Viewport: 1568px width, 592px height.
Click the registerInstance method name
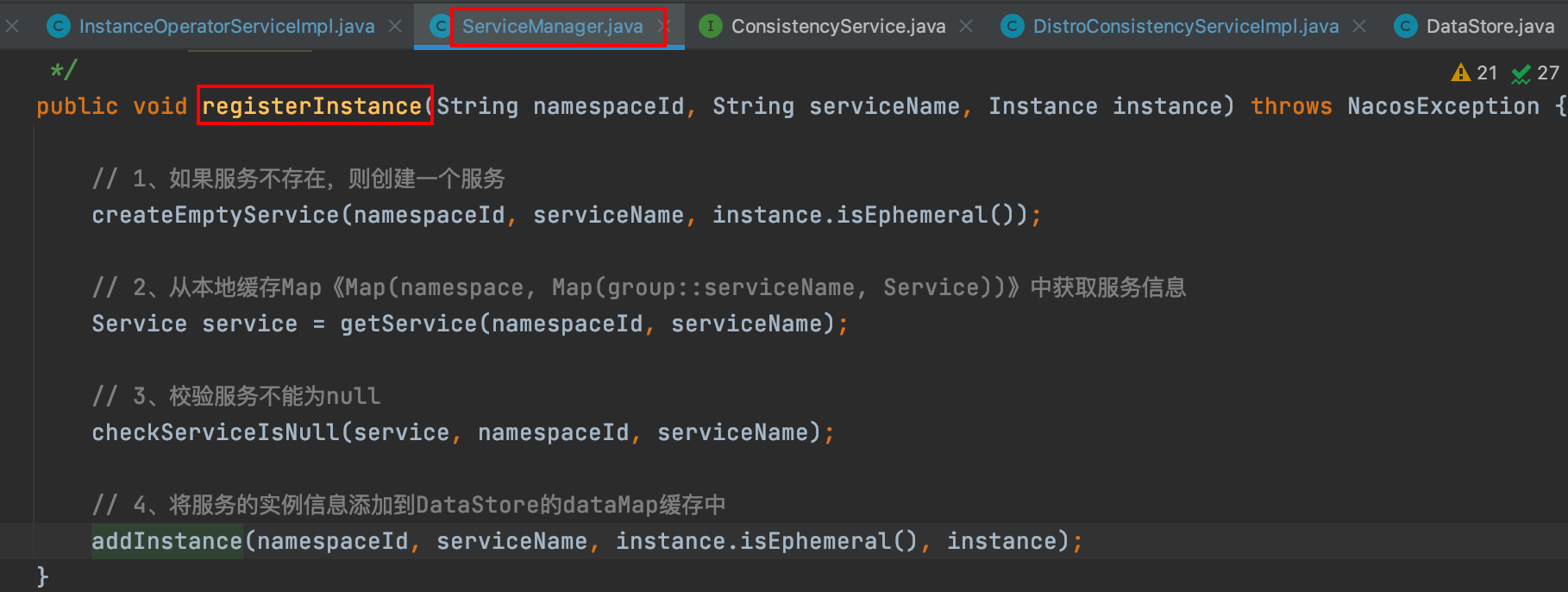pos(311,106)
